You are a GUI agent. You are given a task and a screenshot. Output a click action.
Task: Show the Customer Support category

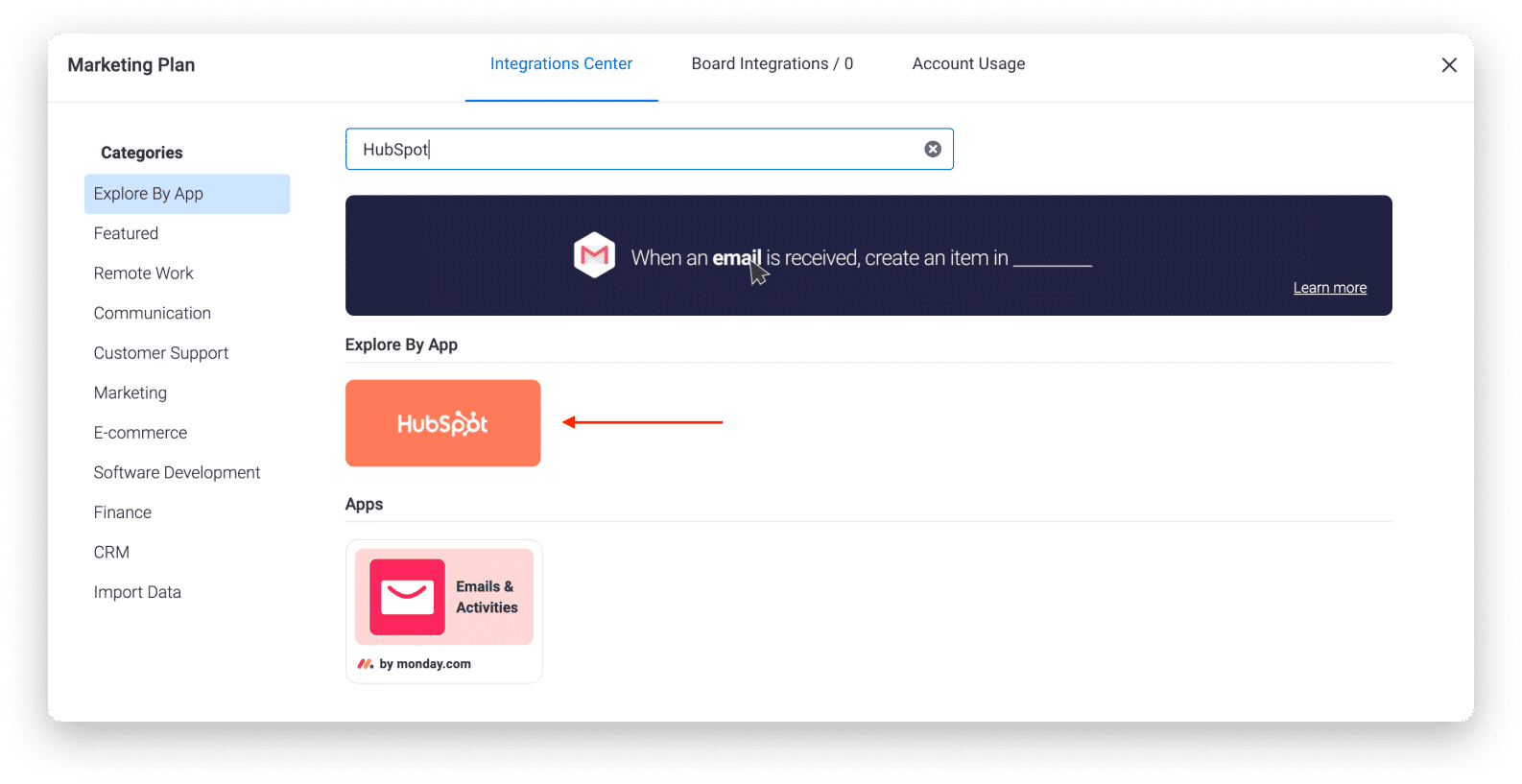(161, 353)
